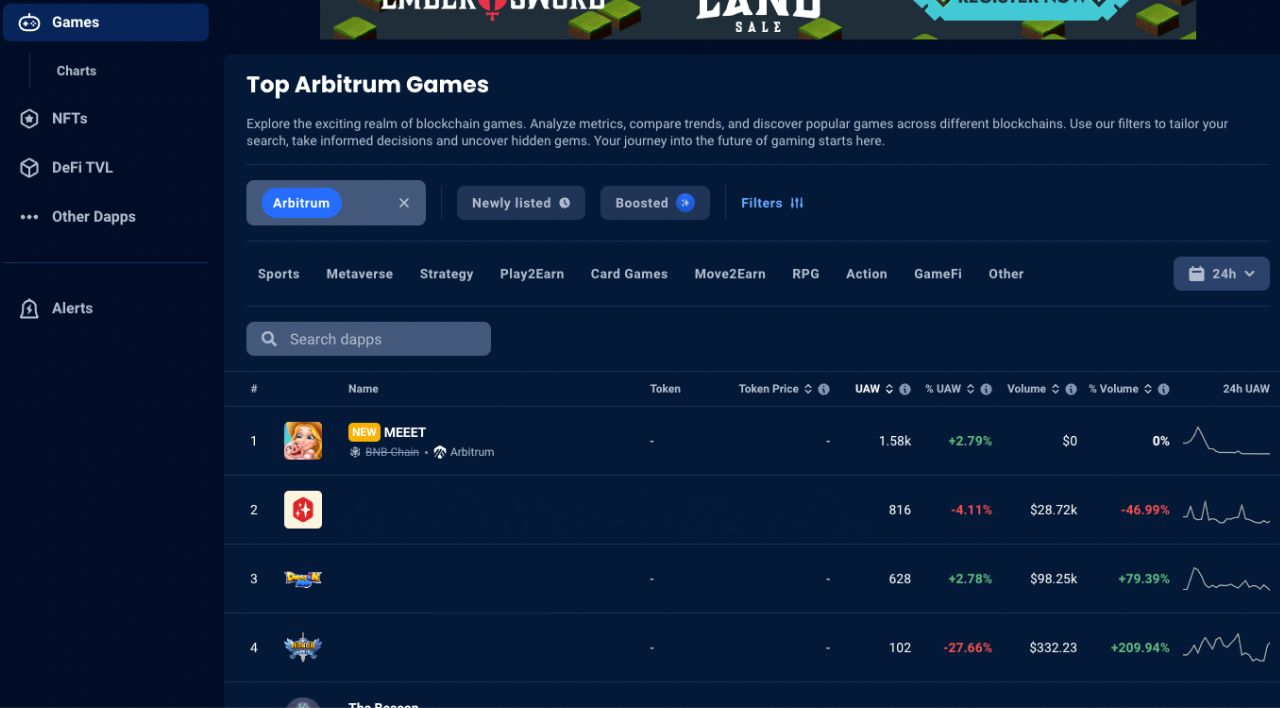Screen dimensions: 1280x708
Task: Expand the Filters options
Action: click(x=772, y=203)
